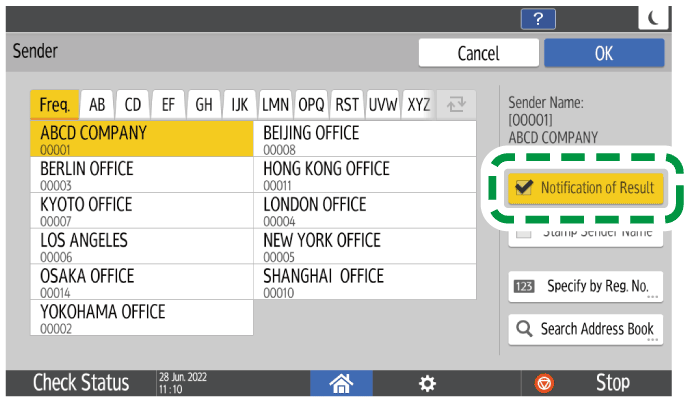This screenshot has width=695, height=400.
Task: Click the switch title arrows icon
Action: pyautogui.click(x=455, y=105)
